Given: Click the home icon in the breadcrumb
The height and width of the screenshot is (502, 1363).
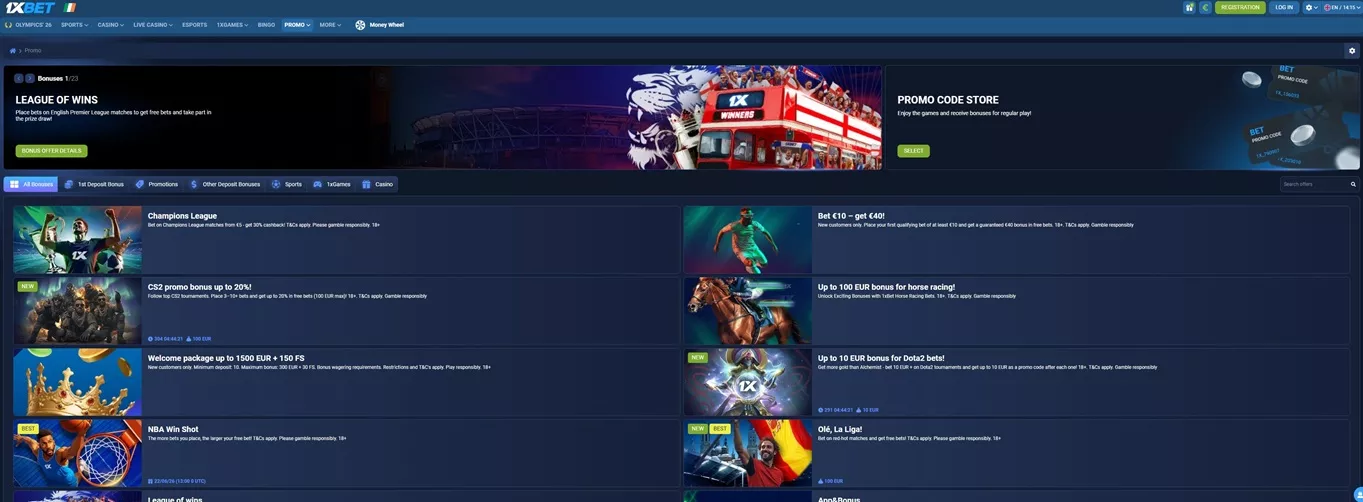Looking at the screenshot, I should [13, 50].
